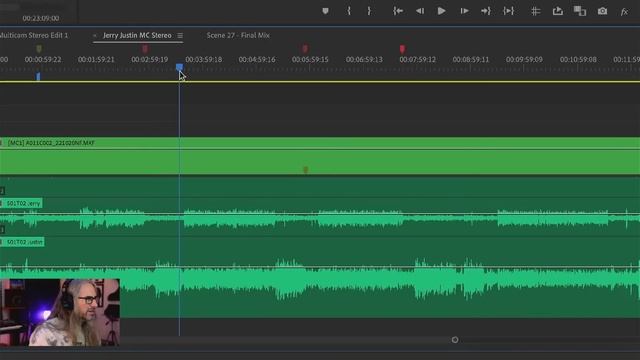Play the sequence

pos(441,11)
